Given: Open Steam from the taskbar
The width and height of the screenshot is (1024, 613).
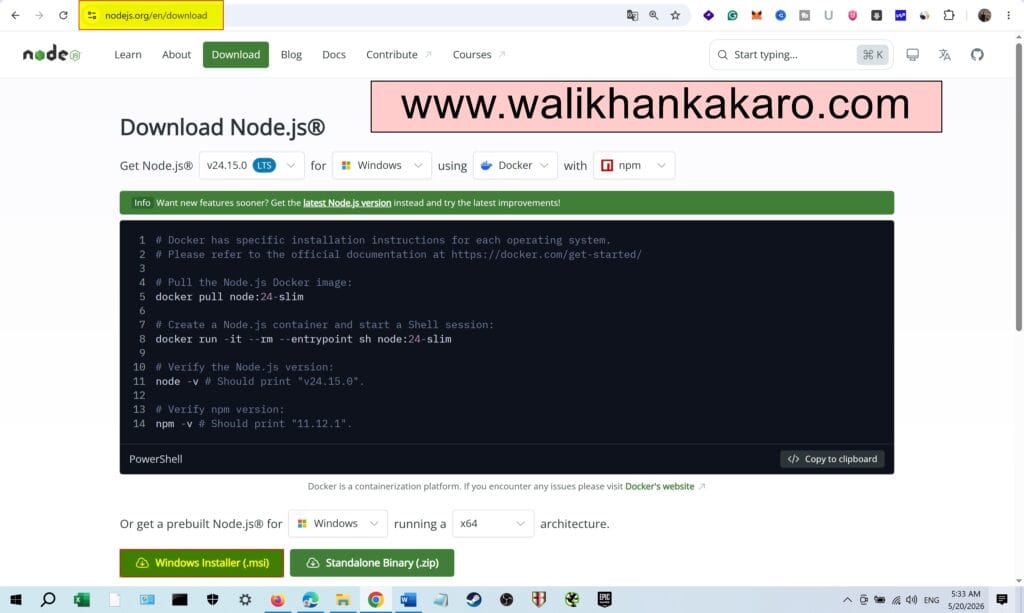Looking at the screenshot, I should coord(473,599).
